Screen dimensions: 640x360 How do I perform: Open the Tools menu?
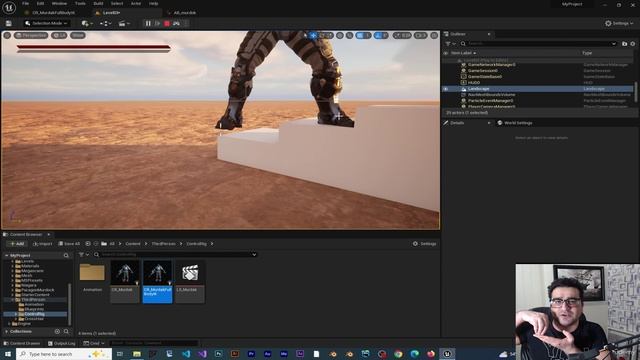click(80, 4)
